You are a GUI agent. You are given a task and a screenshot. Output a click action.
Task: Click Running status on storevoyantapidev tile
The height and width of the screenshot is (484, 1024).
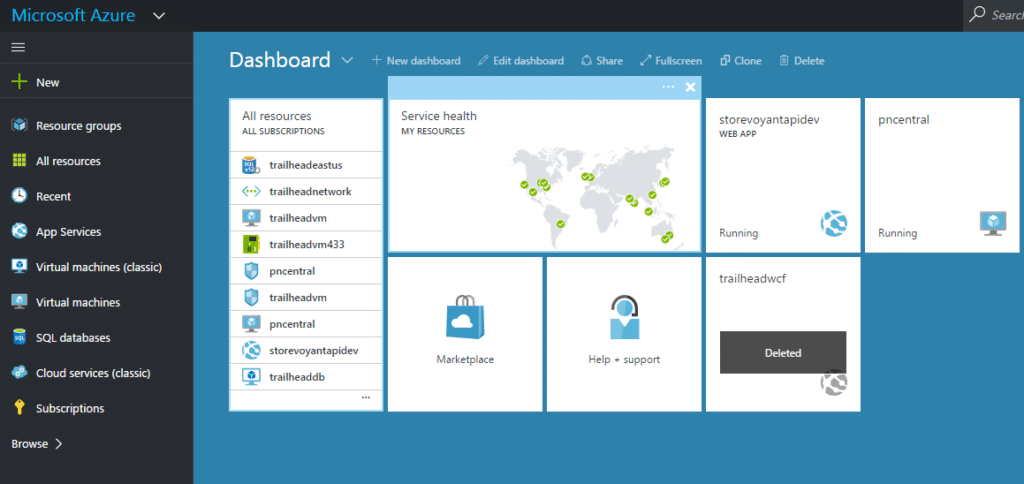tap(739, 233)
